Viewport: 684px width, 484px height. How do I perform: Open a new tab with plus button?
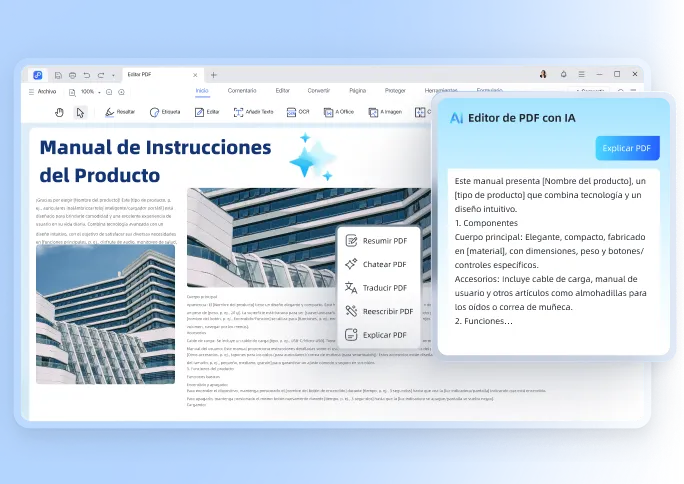214,75
